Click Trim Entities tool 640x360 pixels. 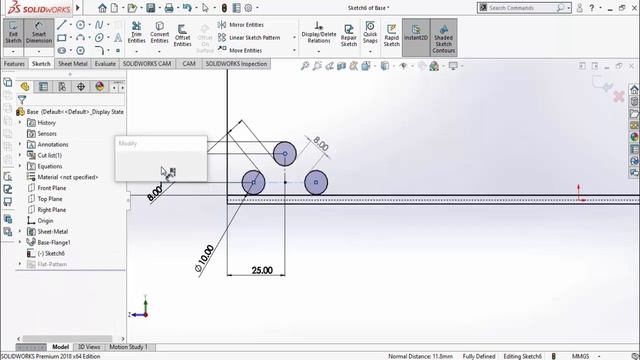pos(136,33)
